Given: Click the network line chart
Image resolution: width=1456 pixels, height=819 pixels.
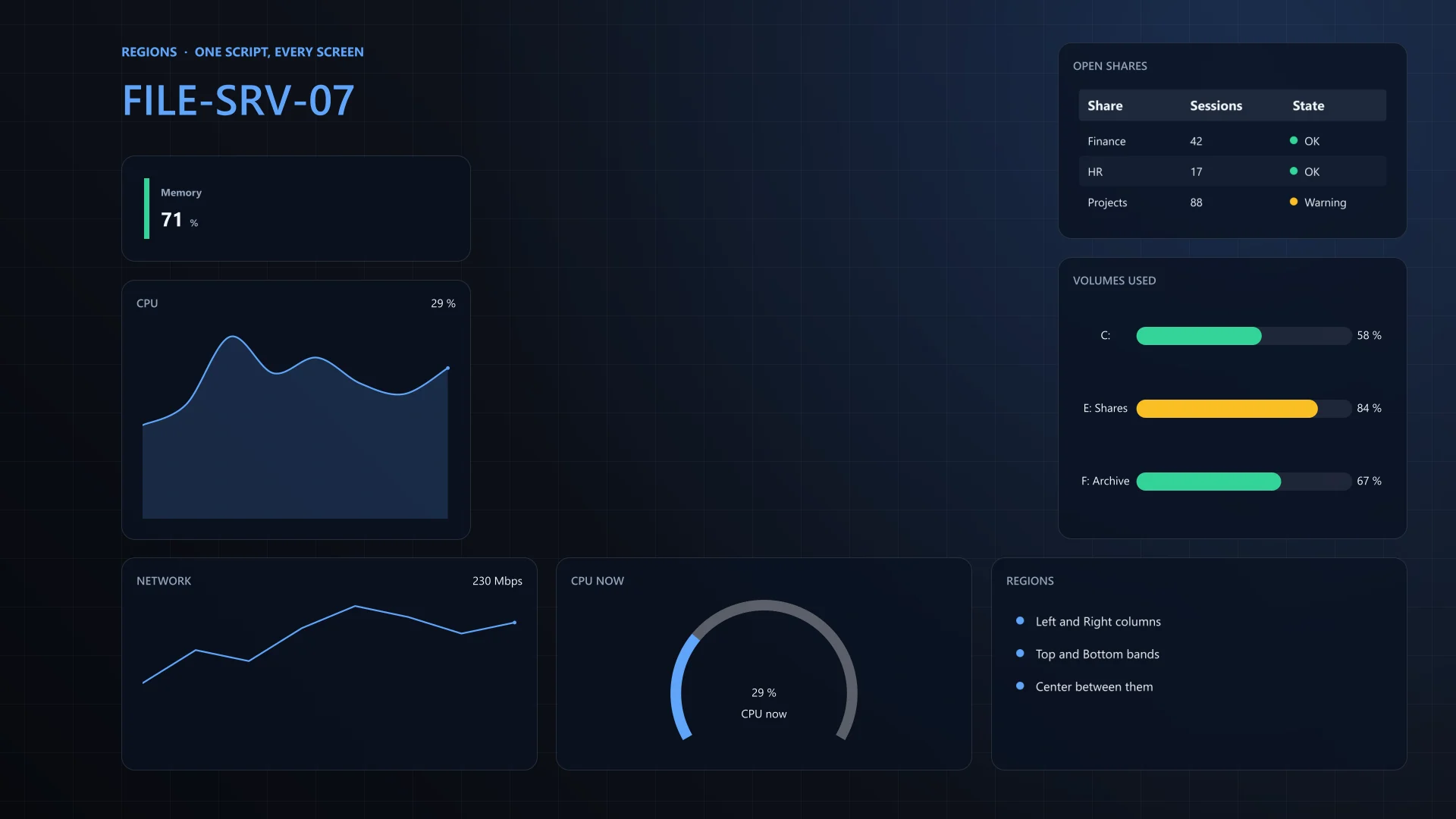Looking at the screenshot, I should [329, 645].
